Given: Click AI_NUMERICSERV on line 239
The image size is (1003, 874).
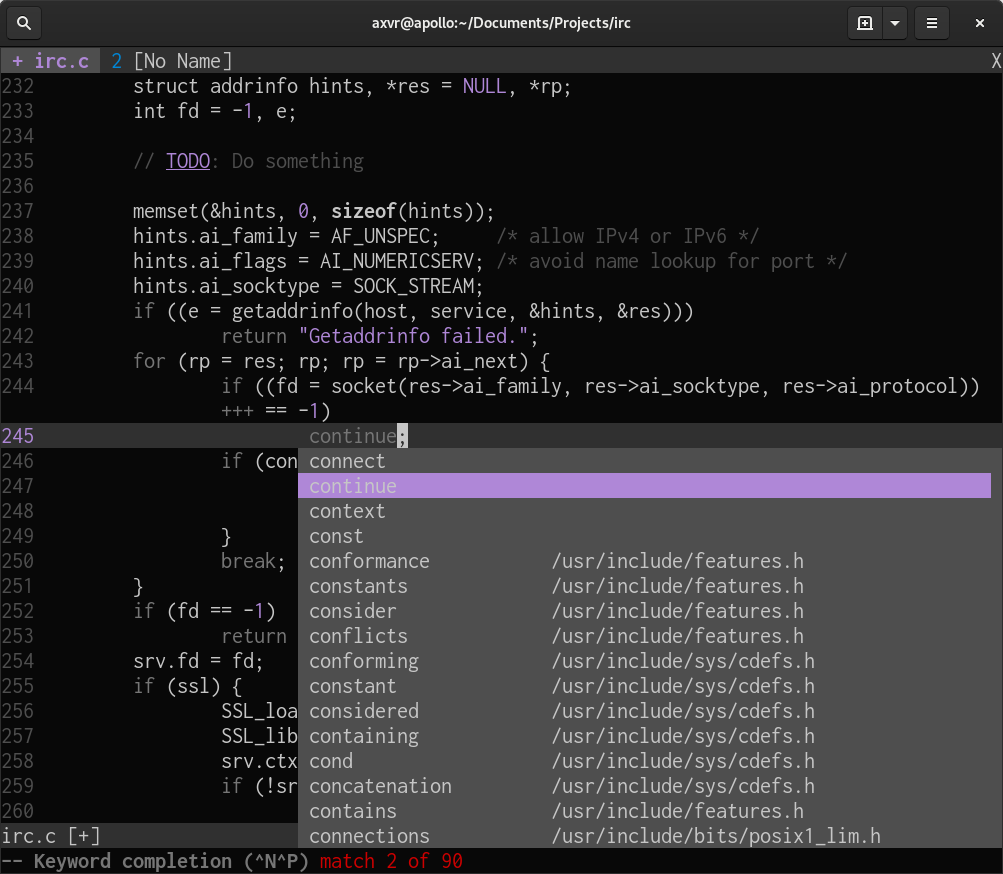Looking at the screenshot, I should coord(397,260).
